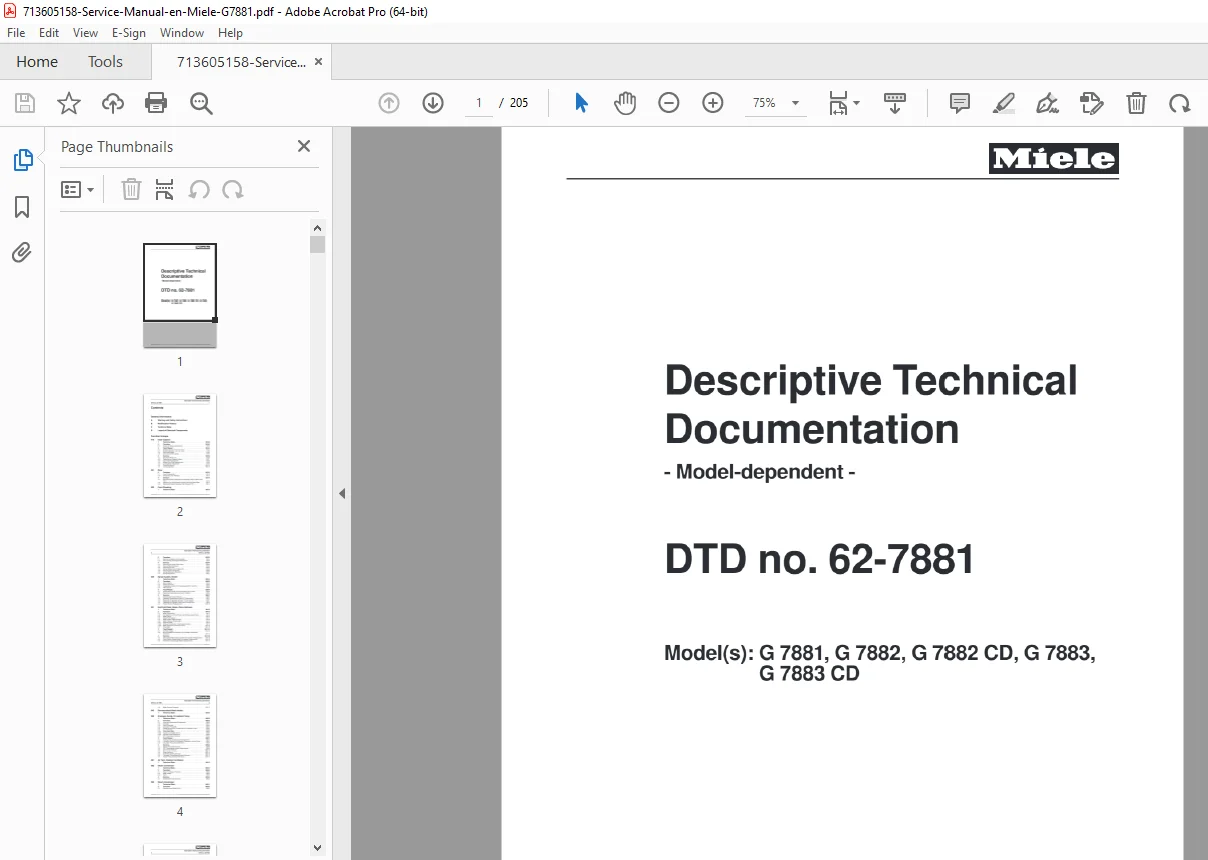This screenshot has height=860, width=1208.
Task: Zoom out with minus circle
Action: click(669, 103)
